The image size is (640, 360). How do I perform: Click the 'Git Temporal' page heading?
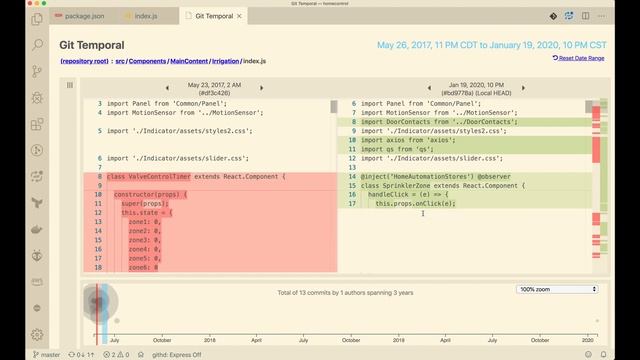[x=92, y=45]
